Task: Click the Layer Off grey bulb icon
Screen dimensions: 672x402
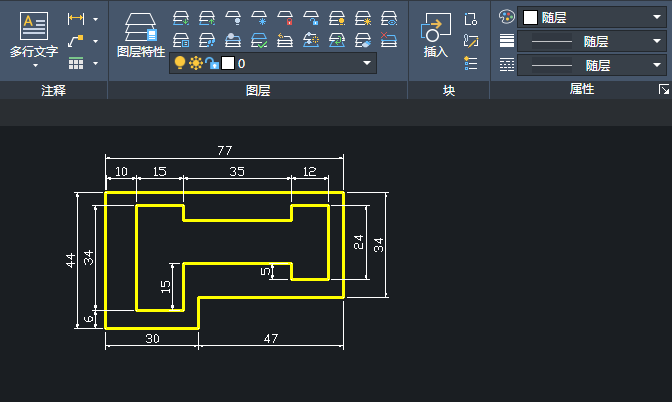Action: (x=233, y=18)
